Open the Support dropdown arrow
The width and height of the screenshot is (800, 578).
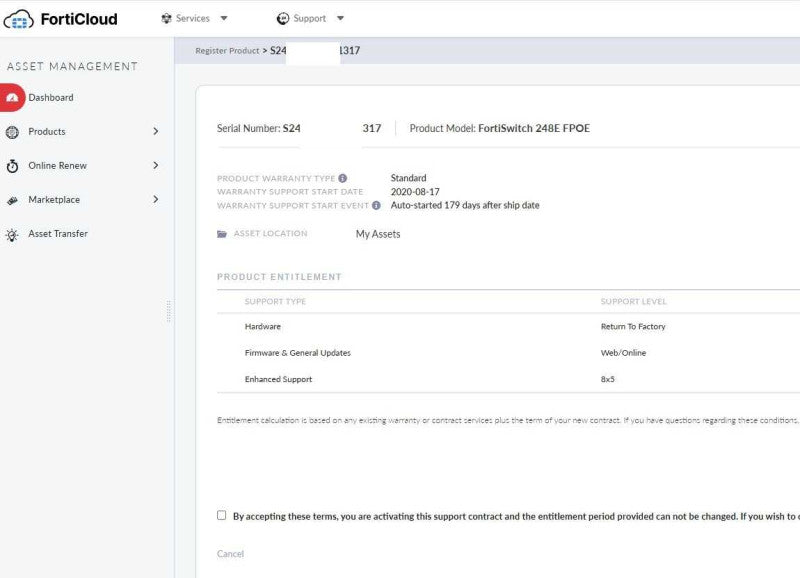[x=340, y=18]
